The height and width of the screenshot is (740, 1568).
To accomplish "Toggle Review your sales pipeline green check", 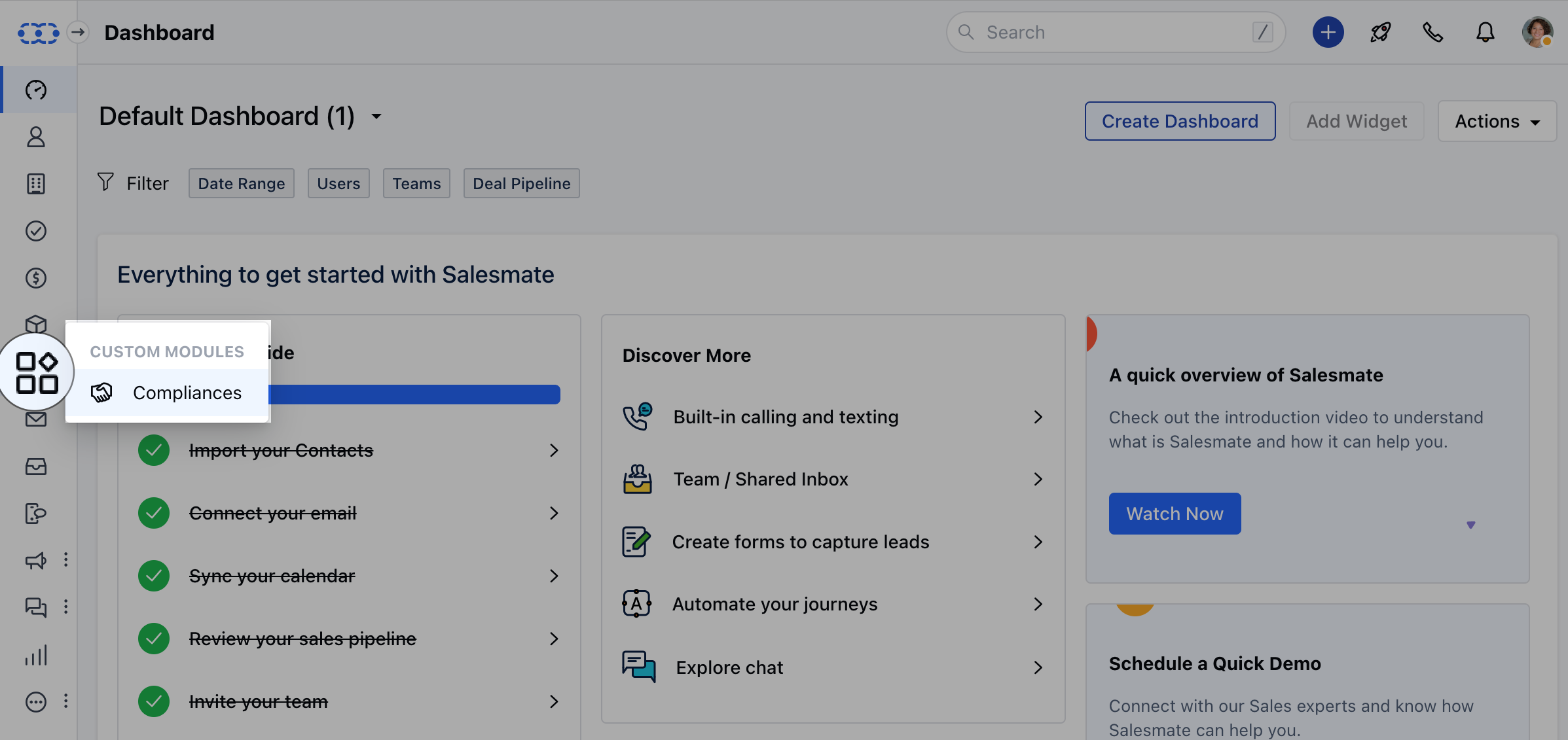I will pos(154,639).
